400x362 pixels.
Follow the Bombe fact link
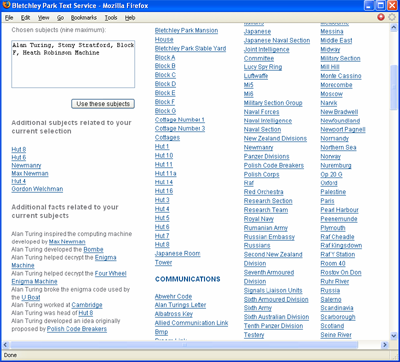click(x=93, y=249)
